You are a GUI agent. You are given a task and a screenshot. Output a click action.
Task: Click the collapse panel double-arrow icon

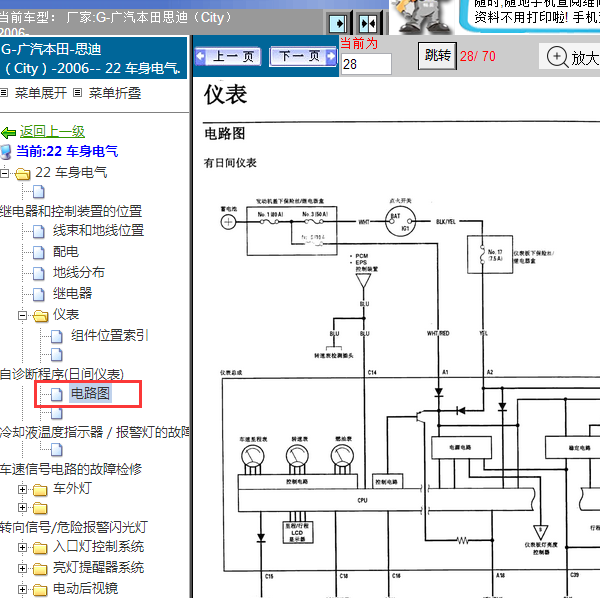coord(368,24)
